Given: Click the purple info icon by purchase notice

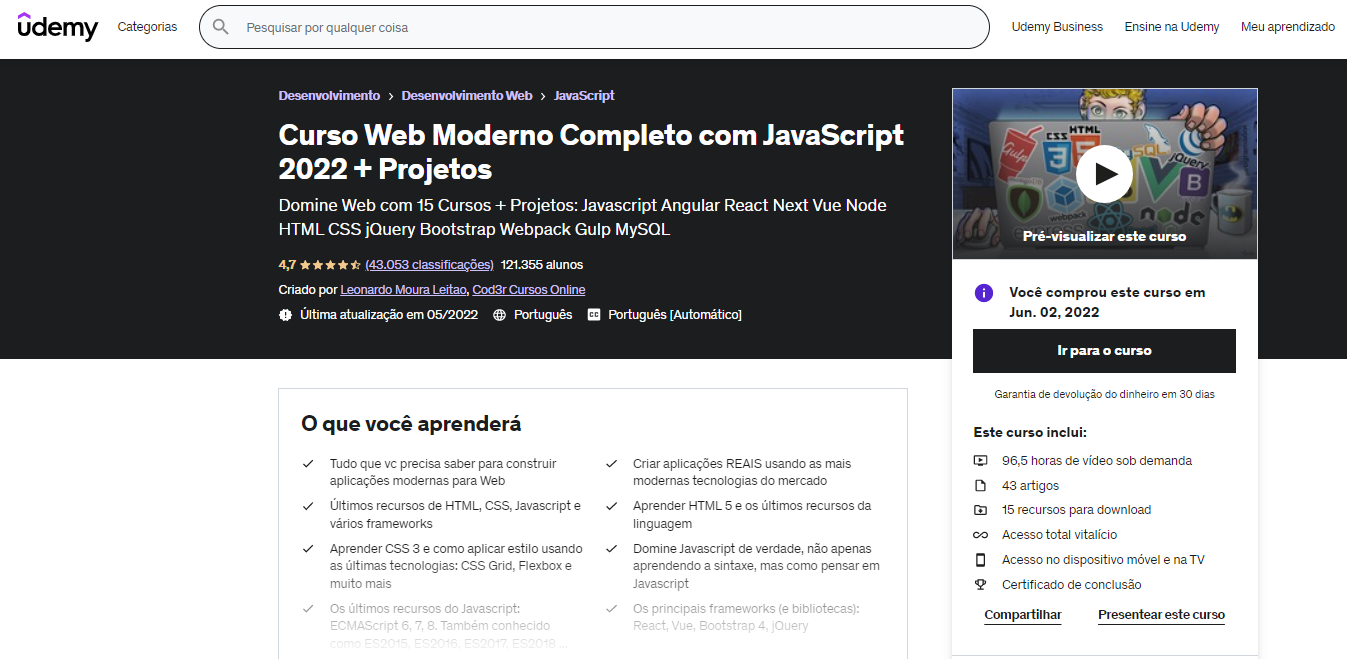Looking at the screenshot, I should (x=984, y=293).
